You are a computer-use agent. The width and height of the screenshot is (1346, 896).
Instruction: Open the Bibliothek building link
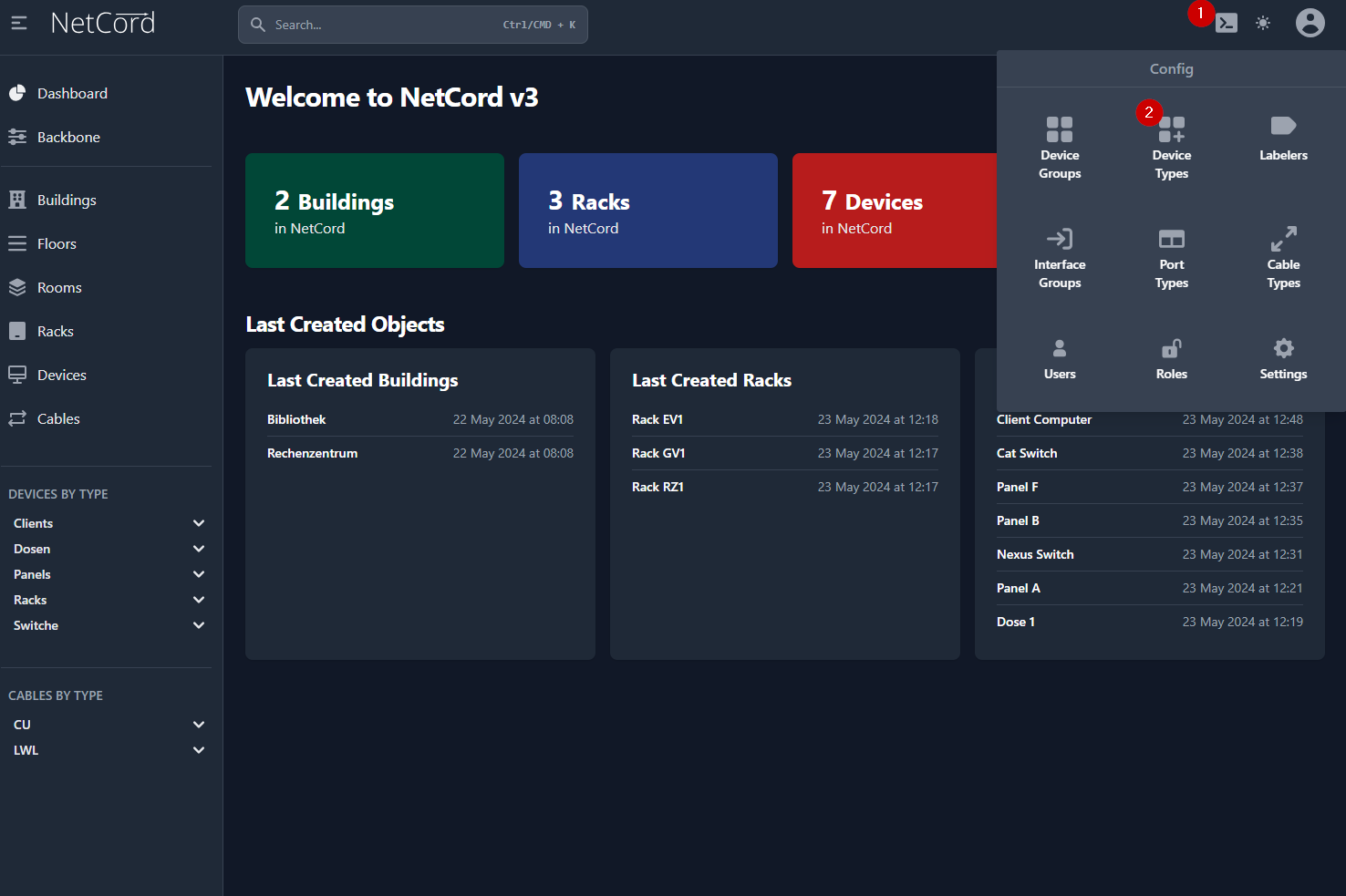click(x=296, y=419)
